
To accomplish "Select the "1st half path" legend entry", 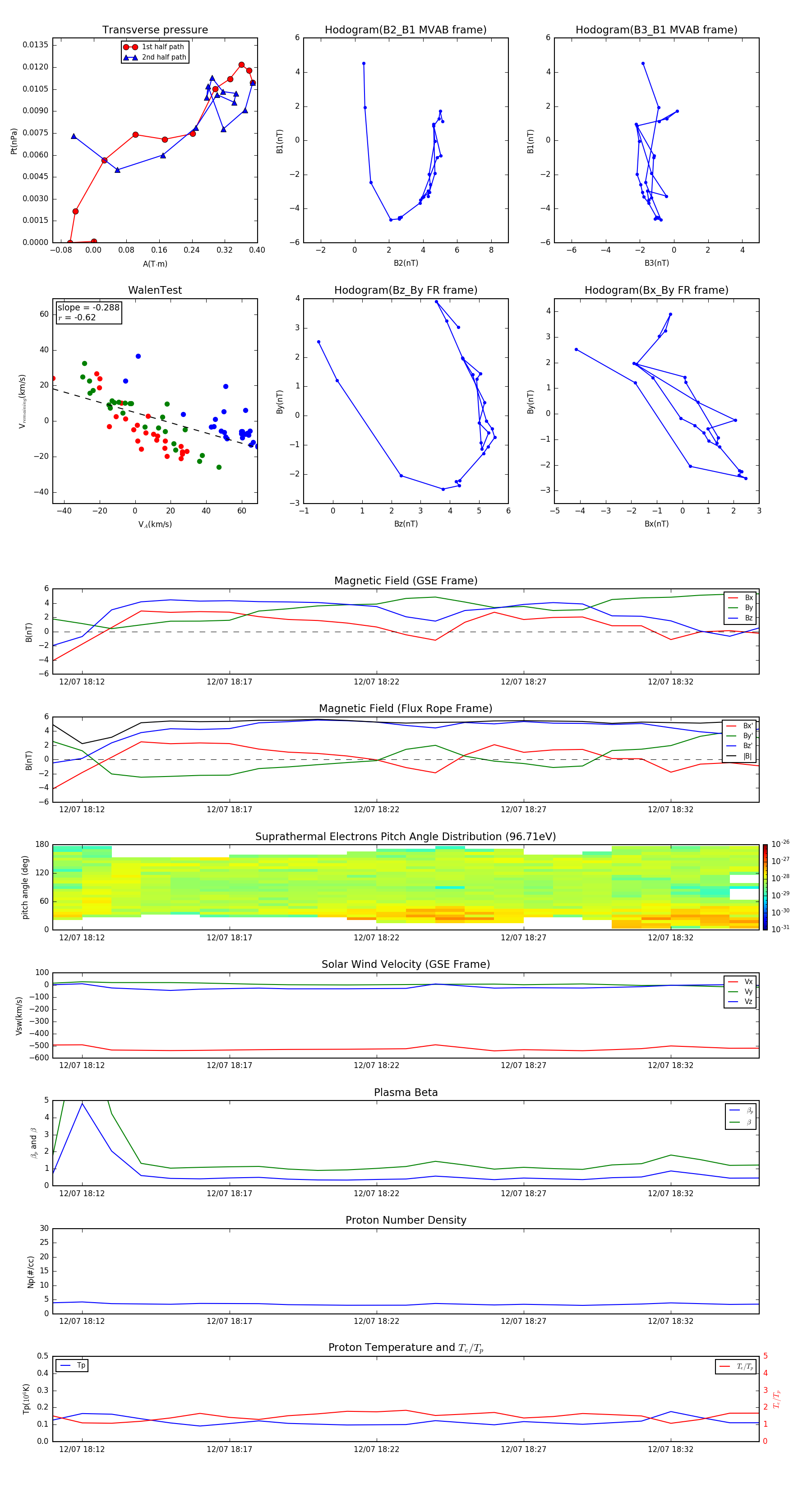I will pos(154,47).
